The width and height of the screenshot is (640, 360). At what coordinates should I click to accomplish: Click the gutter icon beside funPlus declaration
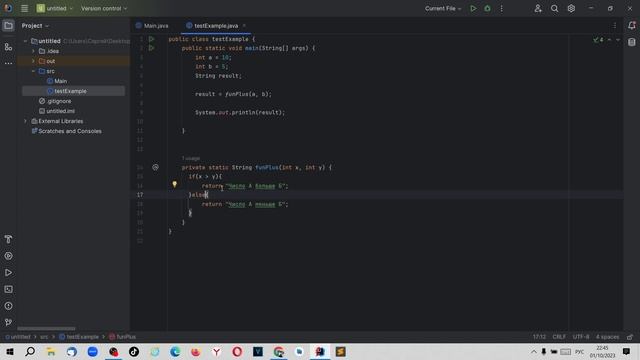tap(156, 167)
